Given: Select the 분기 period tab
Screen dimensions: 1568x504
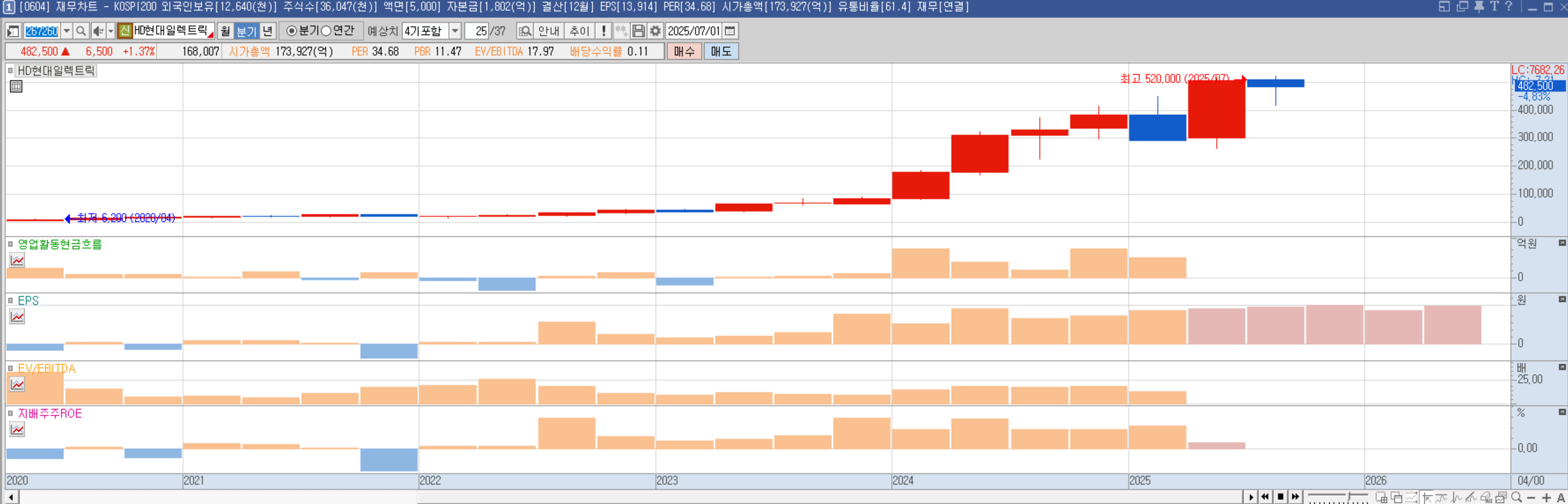Looking at the screenshot, I should pyautogui.click(x=246, y=31).
